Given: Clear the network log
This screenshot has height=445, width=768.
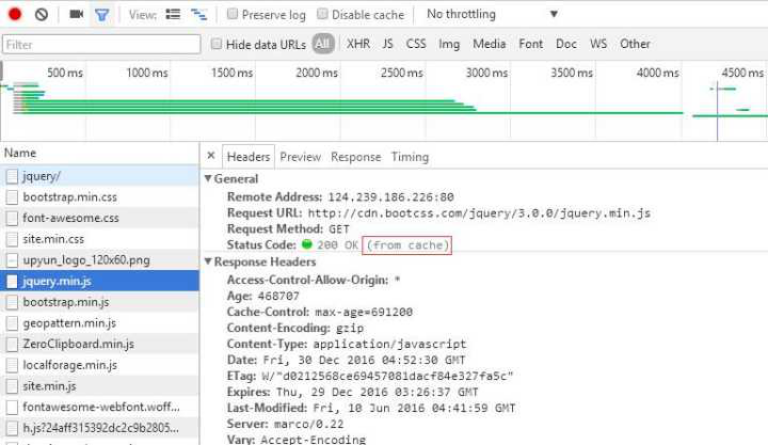Looking at the screenshot, I should point(42,14).
